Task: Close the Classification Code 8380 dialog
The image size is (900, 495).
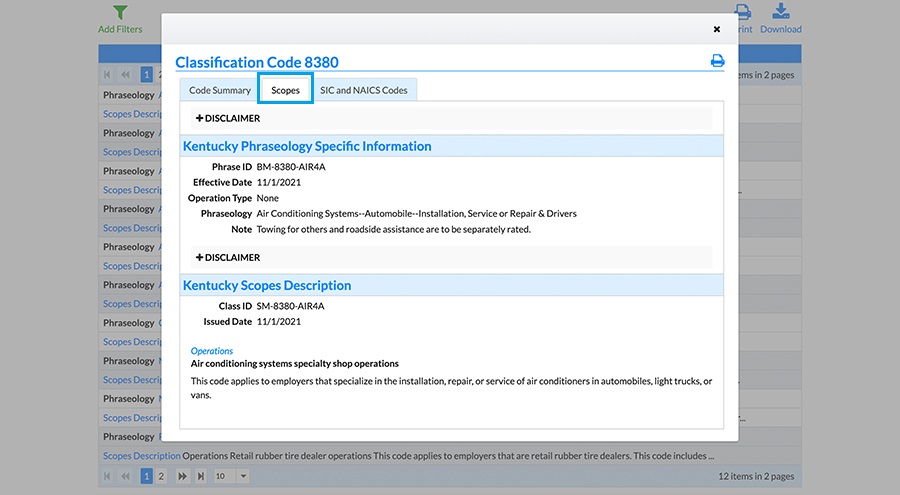Action: [716, 29]
